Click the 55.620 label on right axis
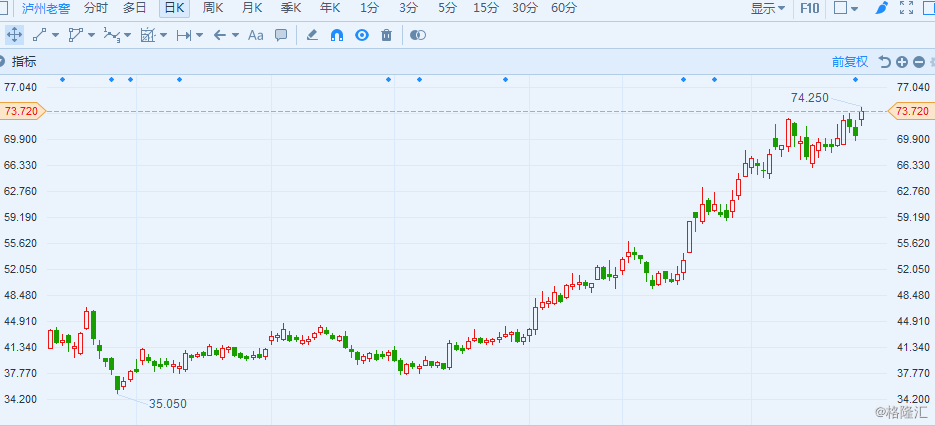 pyautogui.click(x=913, y=243)
